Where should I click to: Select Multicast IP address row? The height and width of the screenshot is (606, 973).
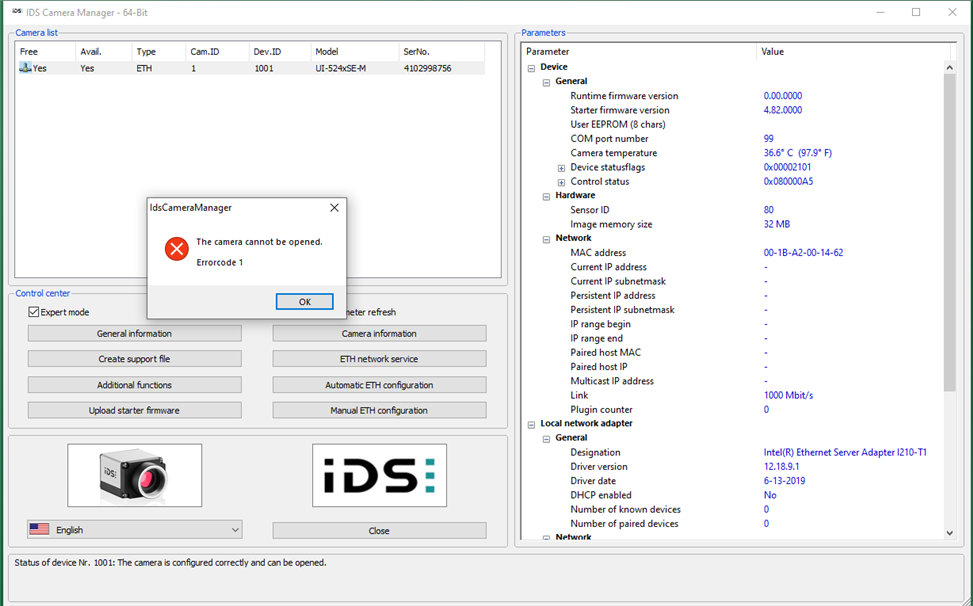pyautogui.click(x=734, y=381)
